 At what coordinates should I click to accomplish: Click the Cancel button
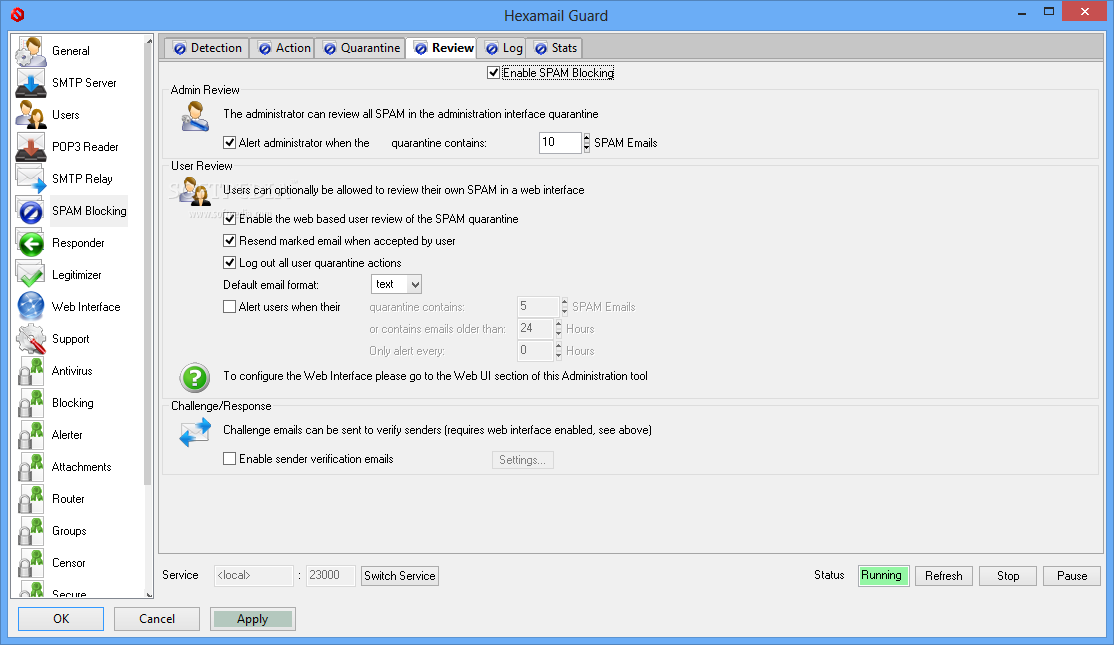pyautogui.click(x=157, y=619)
